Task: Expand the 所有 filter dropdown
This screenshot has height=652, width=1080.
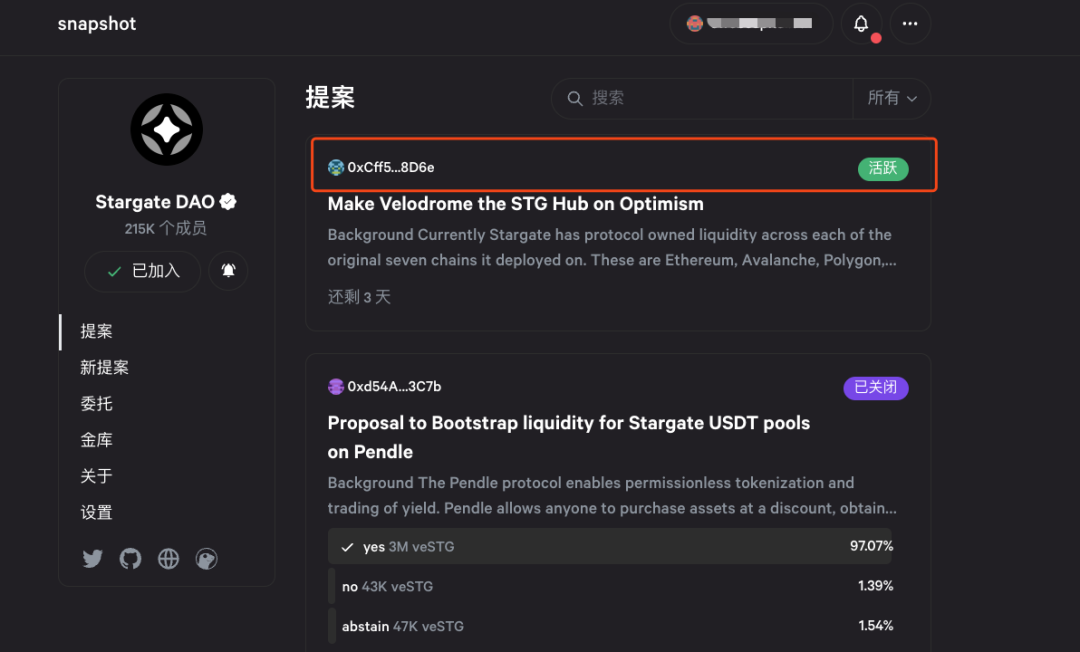Action: coord(891,98)
